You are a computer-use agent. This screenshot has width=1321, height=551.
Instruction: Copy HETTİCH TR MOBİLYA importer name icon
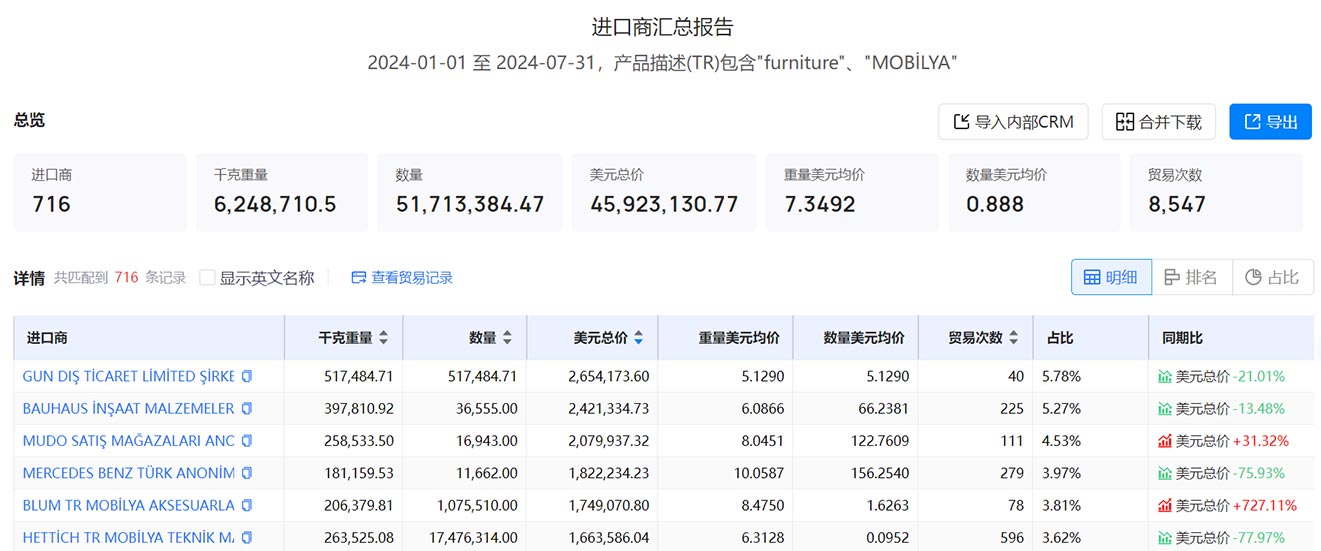[x=247, y=538]
